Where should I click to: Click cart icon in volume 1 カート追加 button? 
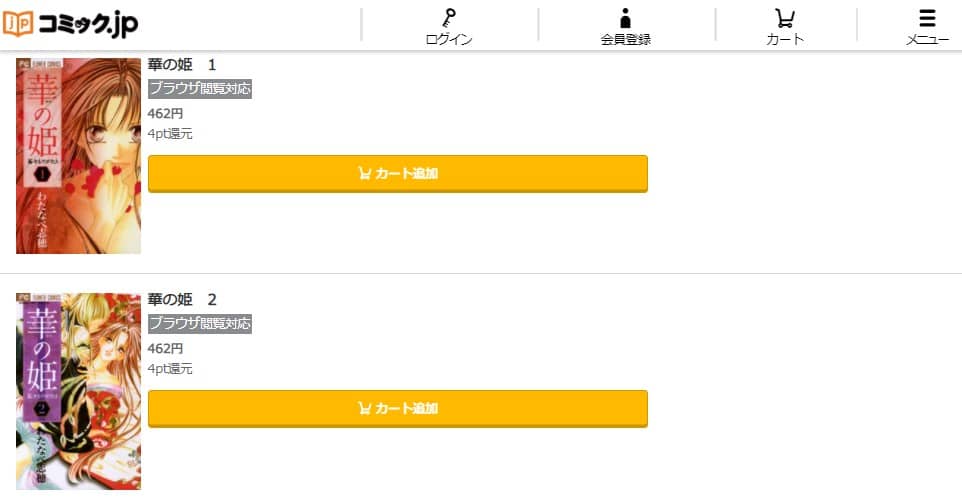pyautogui.click(x=364, y=173)
